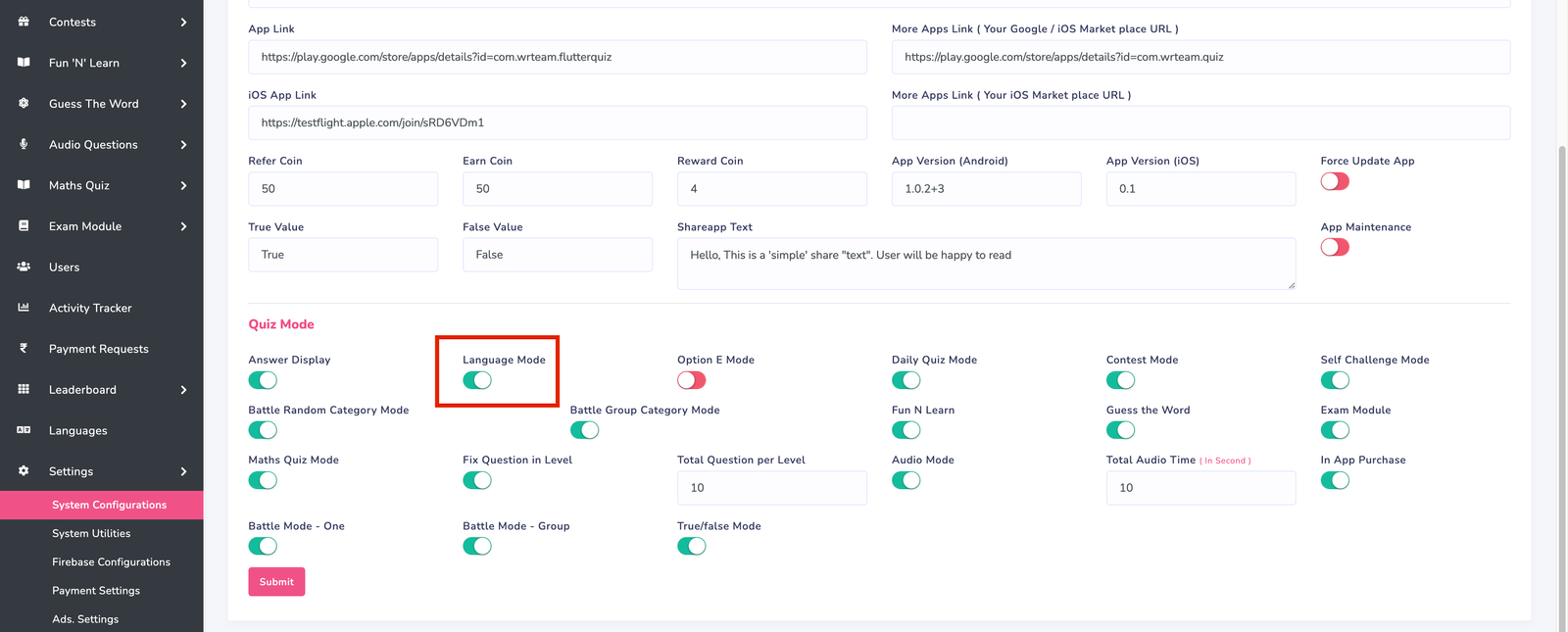The width and height of the screenshot is (1568, 632).
Task: Turn on Option E Mode switch
Action: (691, 380)
